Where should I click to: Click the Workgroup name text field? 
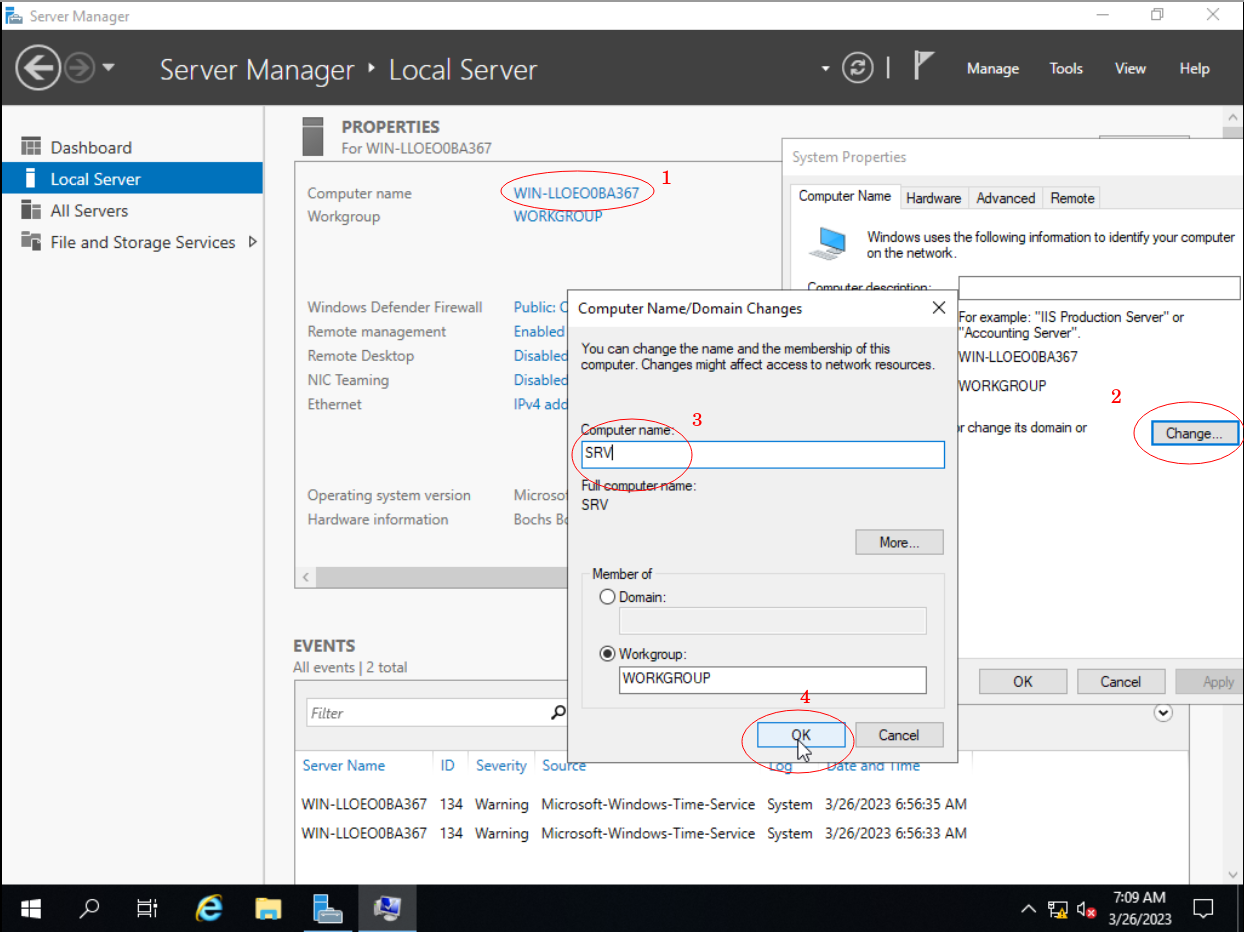tap(773, 679)
